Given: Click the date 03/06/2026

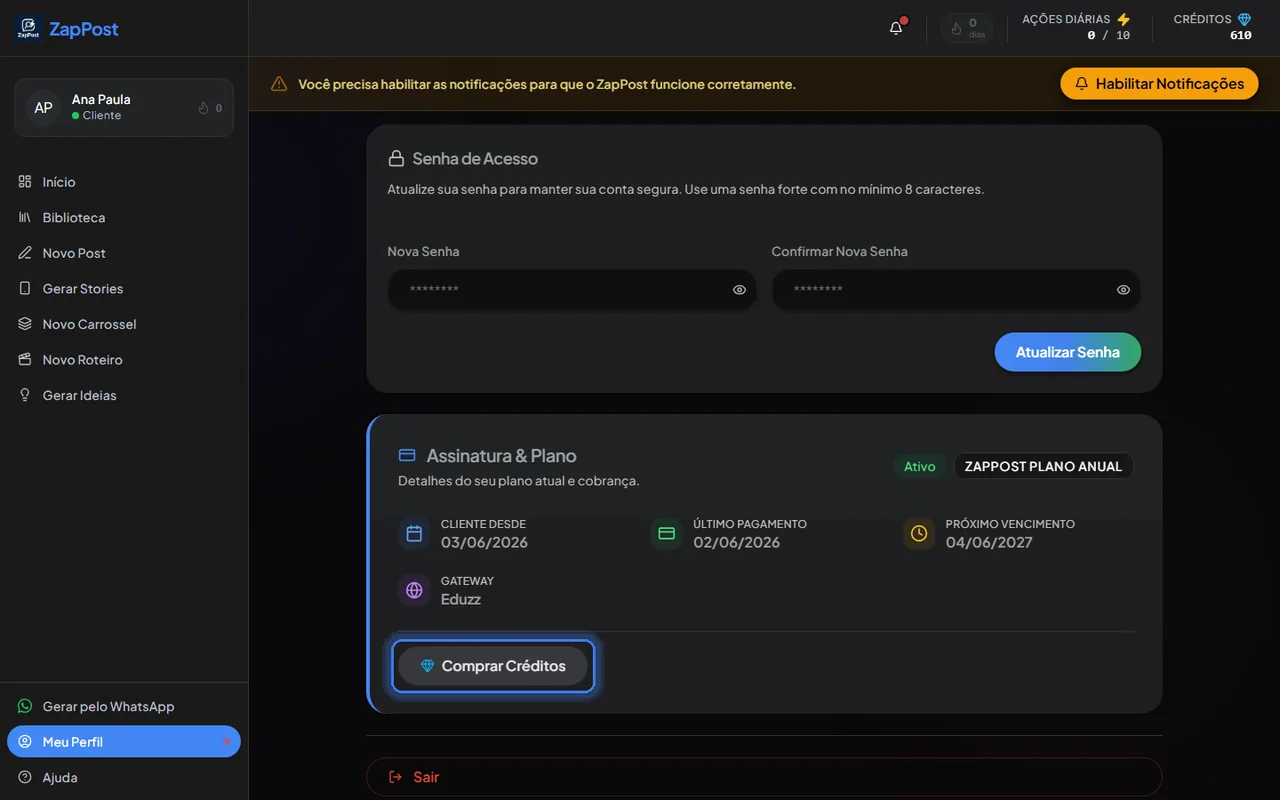Looking at the screenshot, I should click(x=484, y=543).
